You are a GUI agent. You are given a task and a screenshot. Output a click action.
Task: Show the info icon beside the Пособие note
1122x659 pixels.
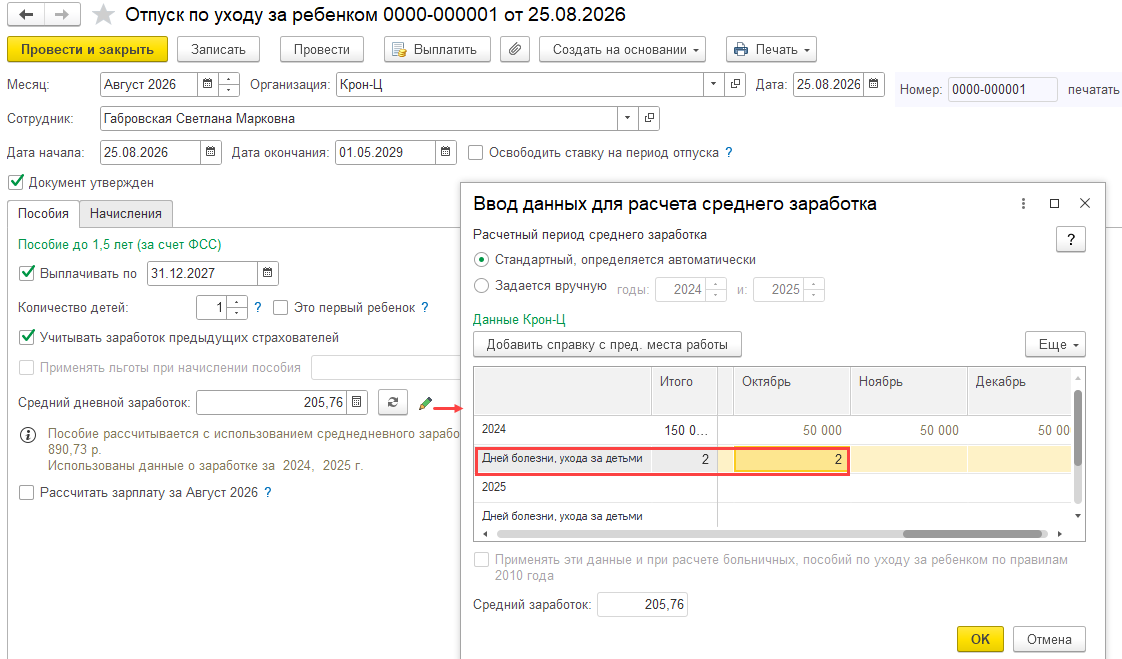28,435
